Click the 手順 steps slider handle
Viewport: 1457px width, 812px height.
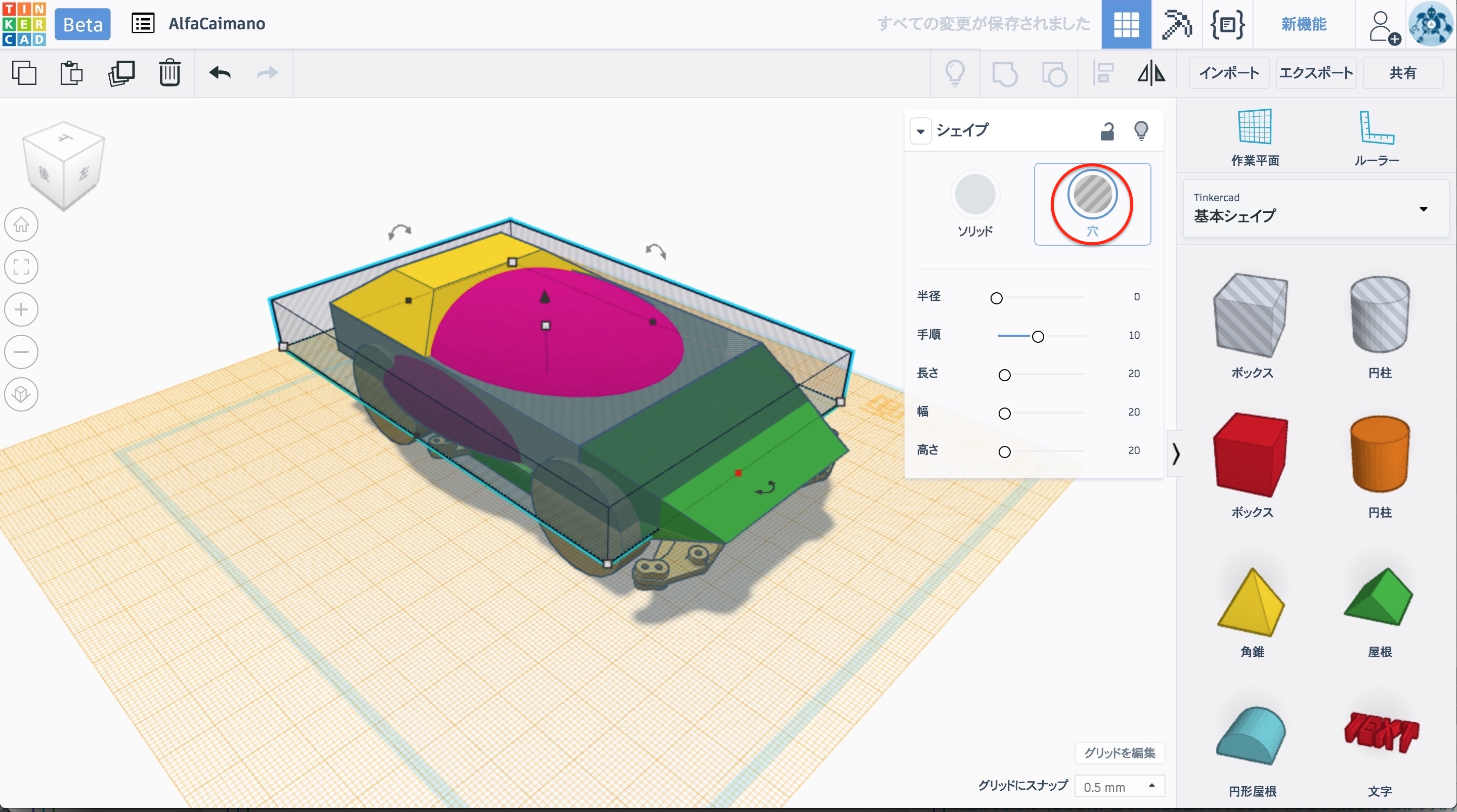click(x=1037, y=336)
